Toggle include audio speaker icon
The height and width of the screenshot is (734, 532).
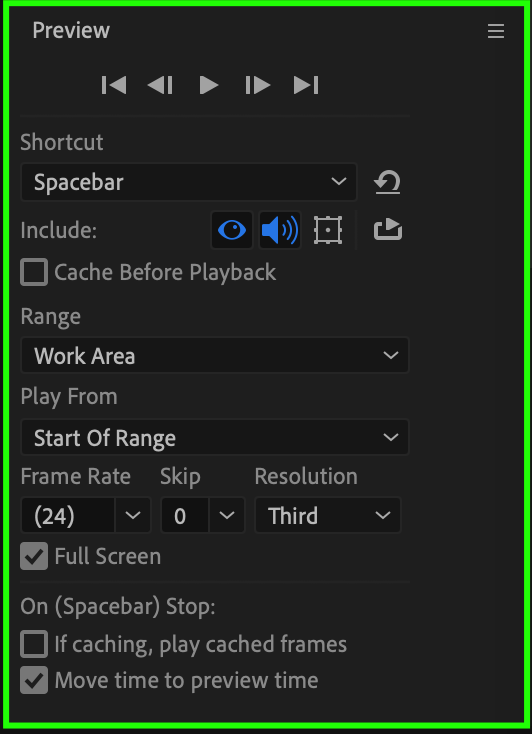pos(280,230)
